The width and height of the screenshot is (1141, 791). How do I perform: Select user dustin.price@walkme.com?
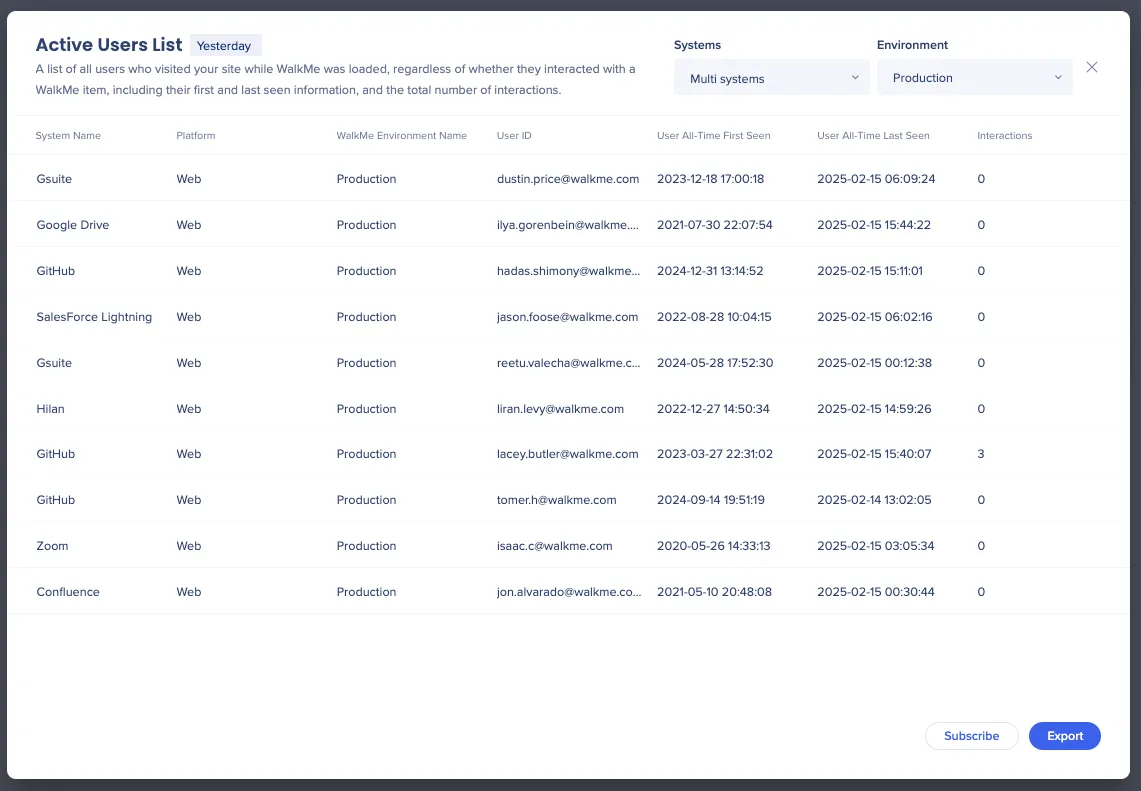click(568, 179)
